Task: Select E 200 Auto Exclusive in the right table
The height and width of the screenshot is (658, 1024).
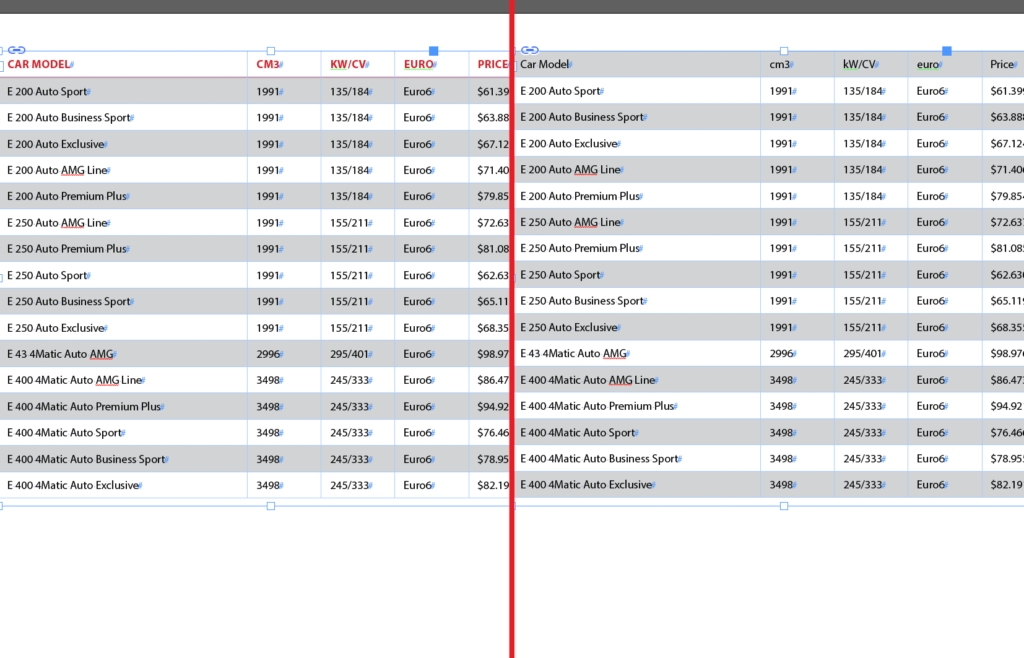Action: pos(569,144)
